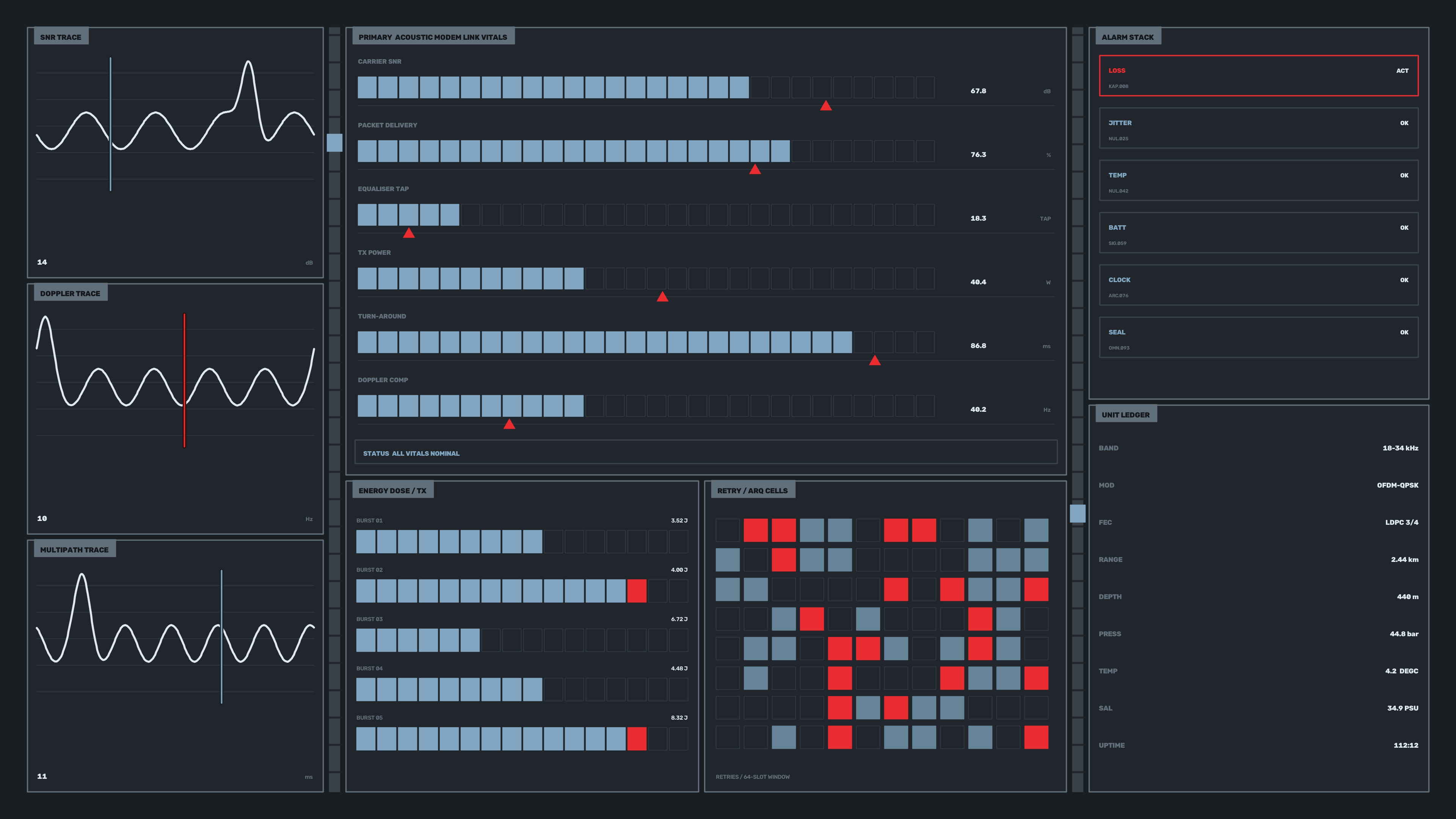Click the status bar reading All Vitals Nominal
Image resolution: width=1456 pixels, height=819 pixels.
tap(705, 452)
